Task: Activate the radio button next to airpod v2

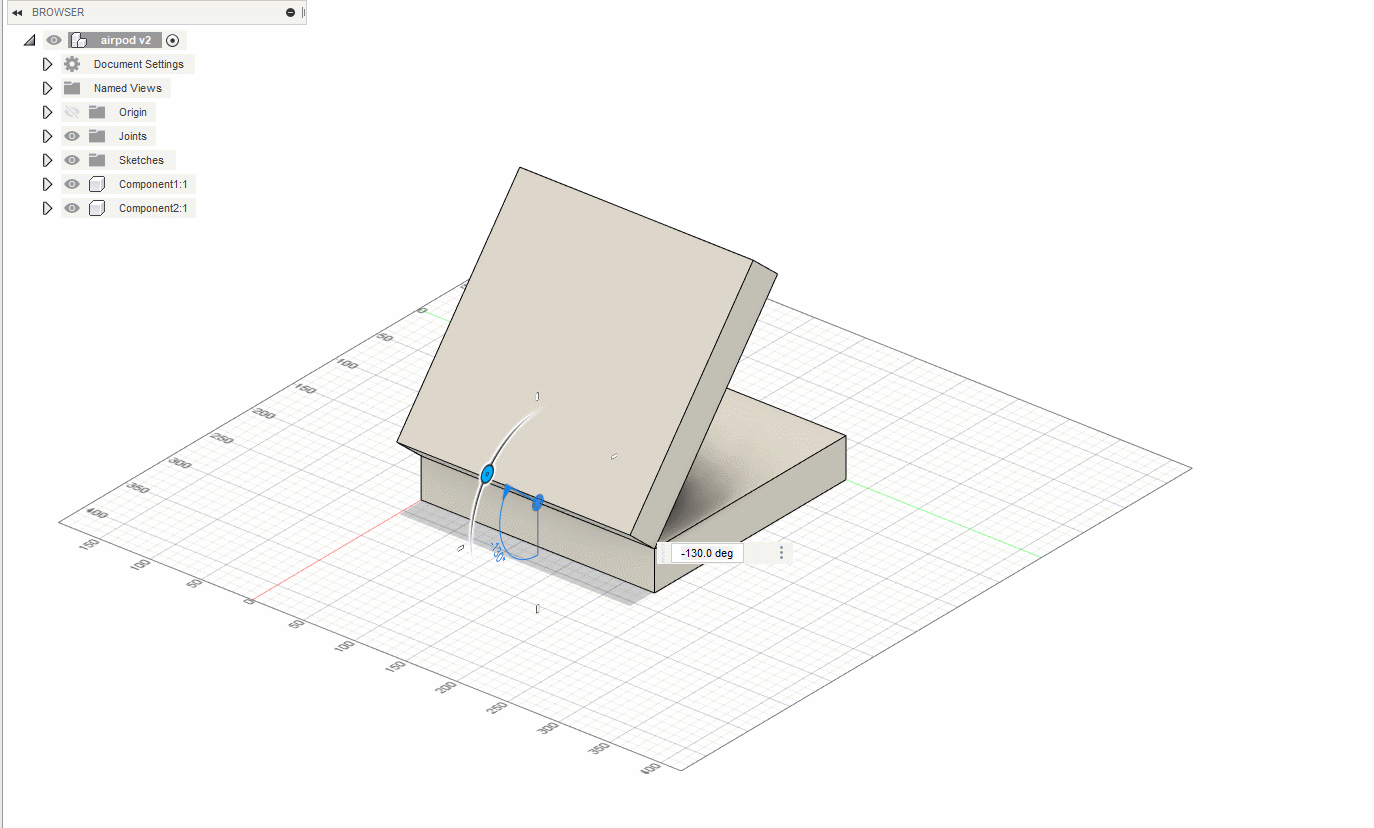Action: [x=172, y=40]
